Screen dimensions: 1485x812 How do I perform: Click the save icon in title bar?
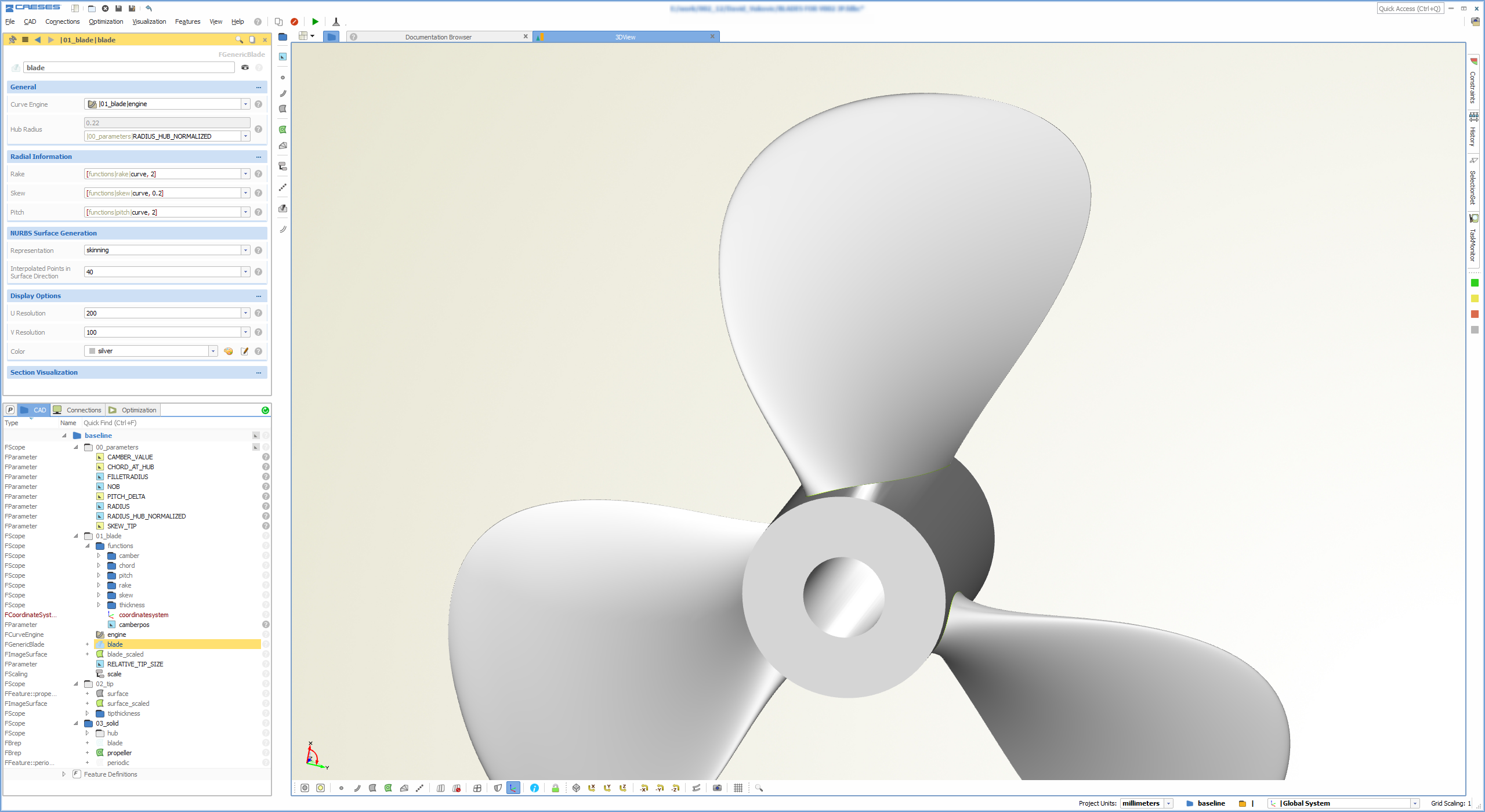click(118, 8)
